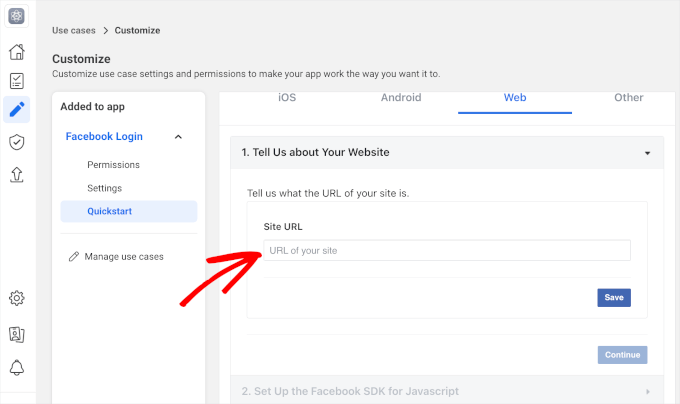680x404 pixels.
Task: Select the Other platform tab
Action: coord(629,98)
